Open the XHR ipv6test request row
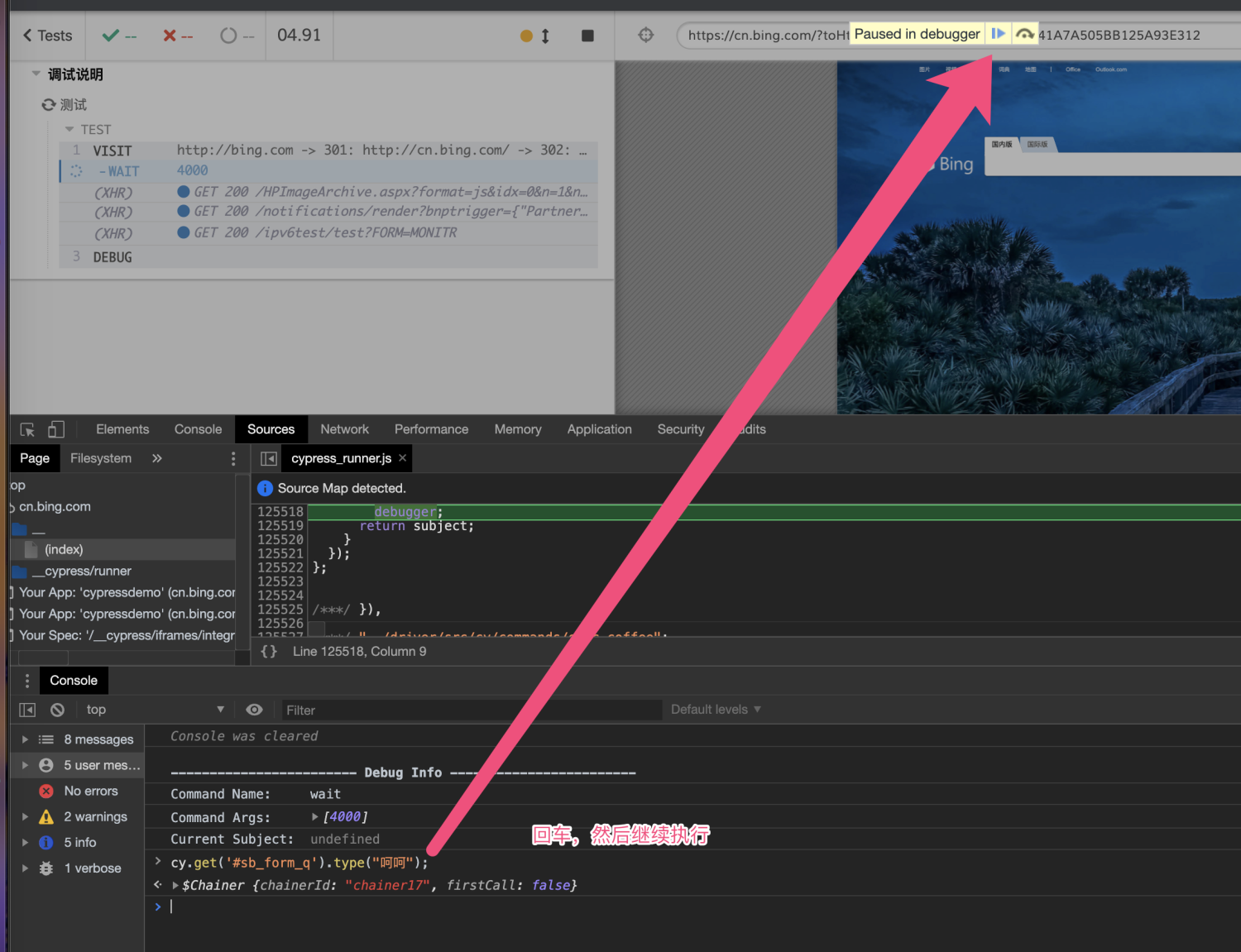1241x952 pixels. point(328,233)
